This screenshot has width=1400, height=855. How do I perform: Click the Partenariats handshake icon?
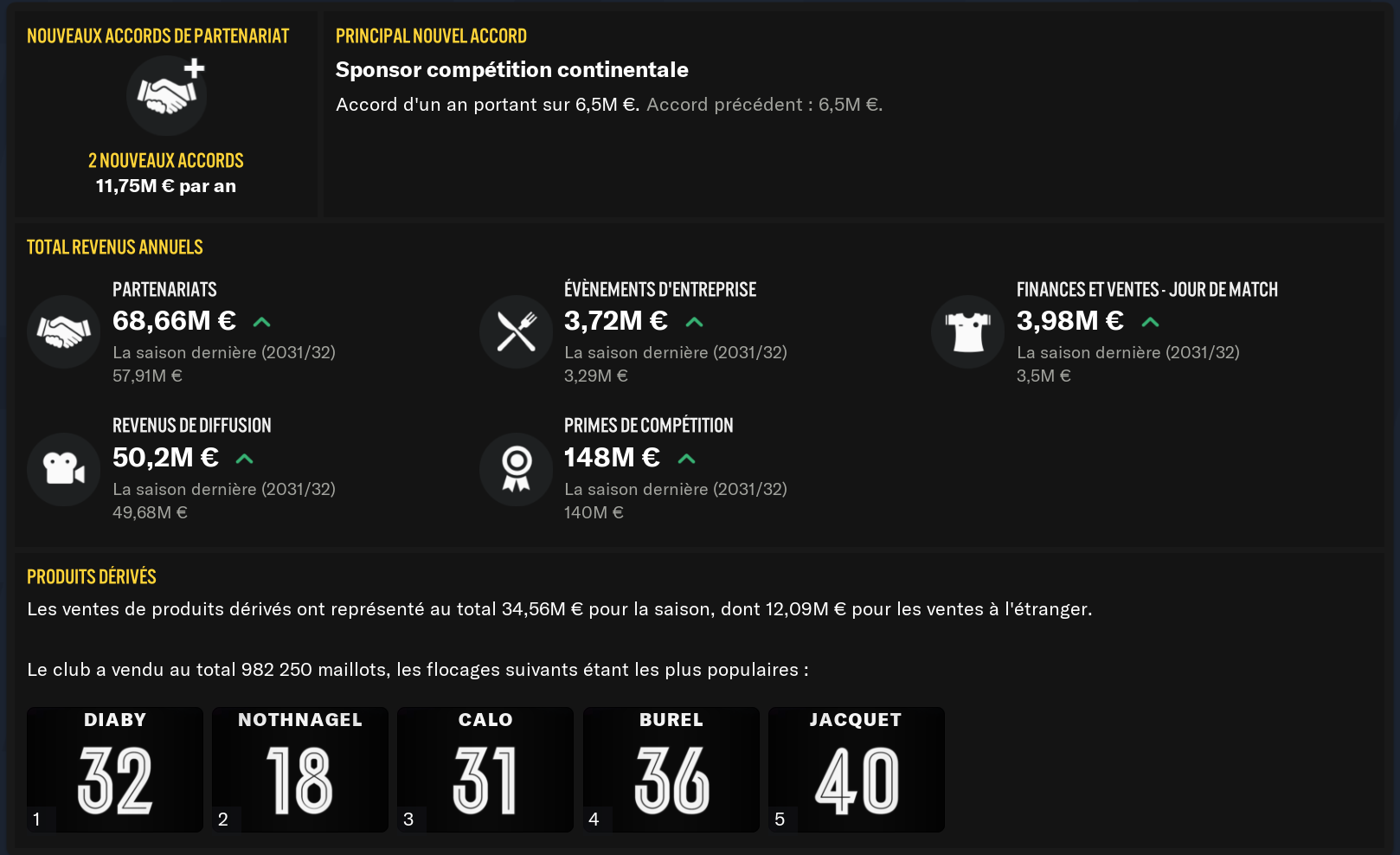pos(64,331)
